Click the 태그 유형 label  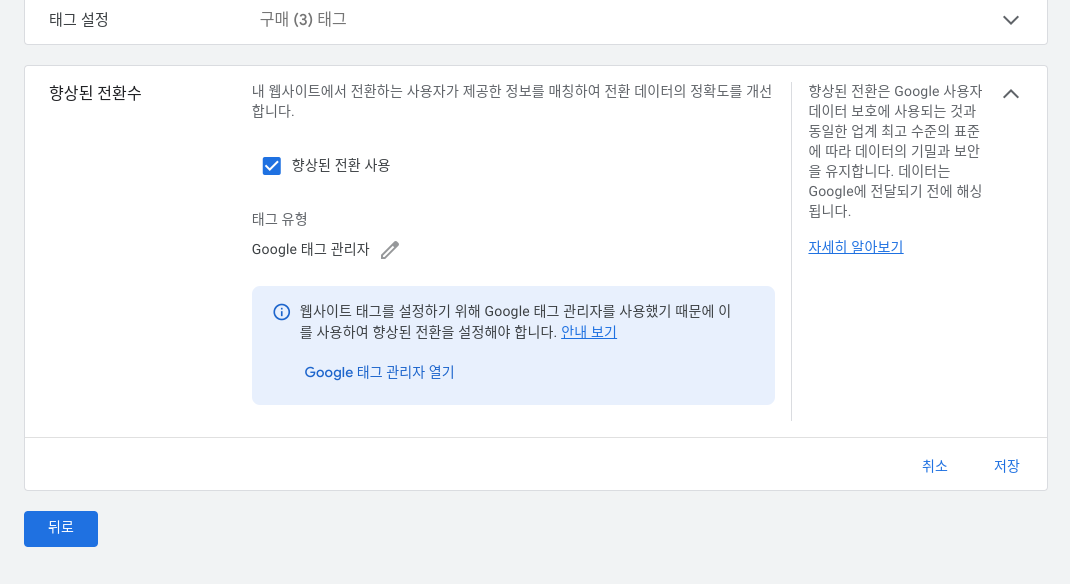[x=280, y=219]
